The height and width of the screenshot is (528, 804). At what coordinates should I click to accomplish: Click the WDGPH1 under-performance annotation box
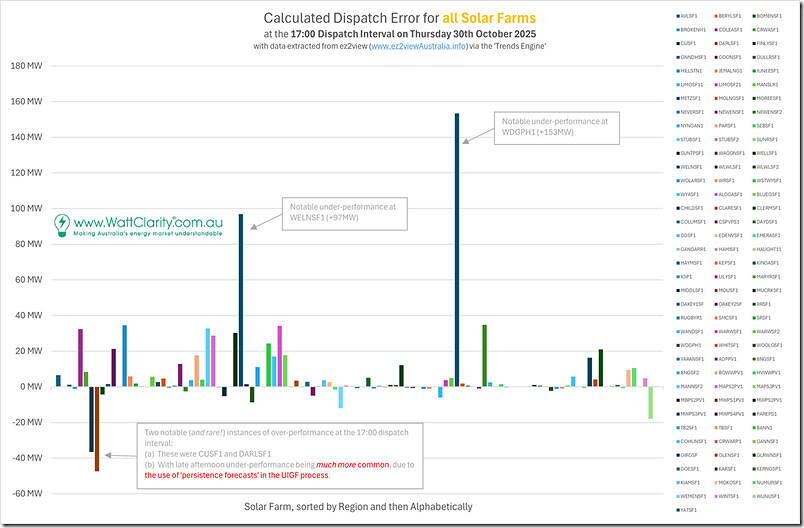[x=560, y=125]
